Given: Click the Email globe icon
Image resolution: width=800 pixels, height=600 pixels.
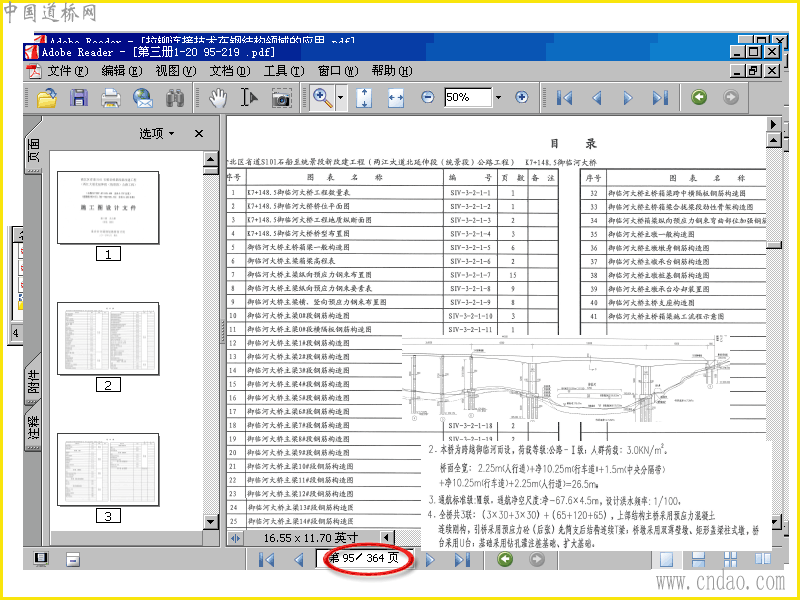Looking at the screenshot, I should 143,97.
